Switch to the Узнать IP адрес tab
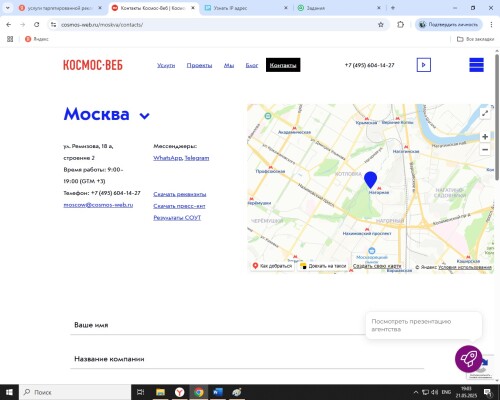Viewport: 500px width, 400px height. [x=246, y=8]
